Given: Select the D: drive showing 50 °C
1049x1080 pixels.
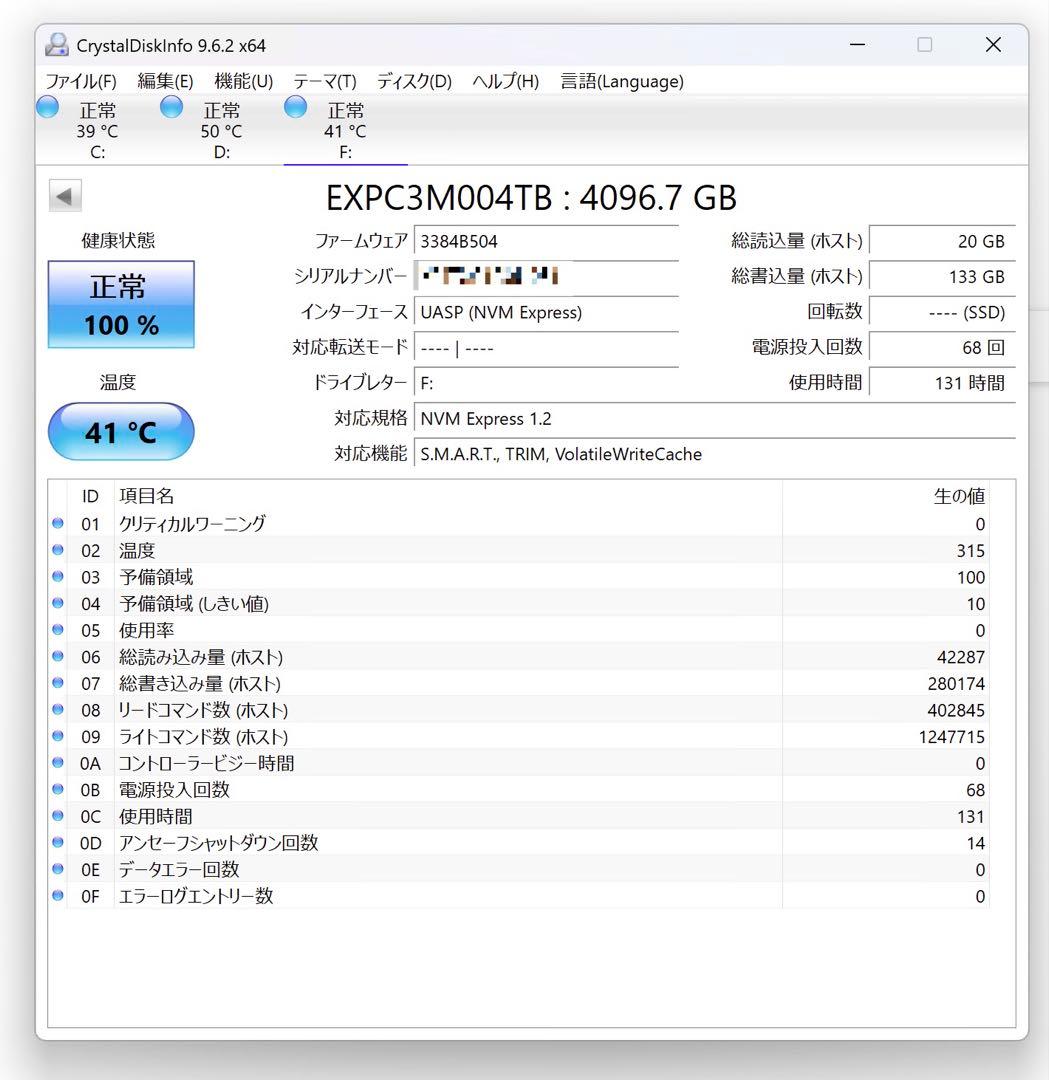Looking at the screenshot, I should pos(221,130).
